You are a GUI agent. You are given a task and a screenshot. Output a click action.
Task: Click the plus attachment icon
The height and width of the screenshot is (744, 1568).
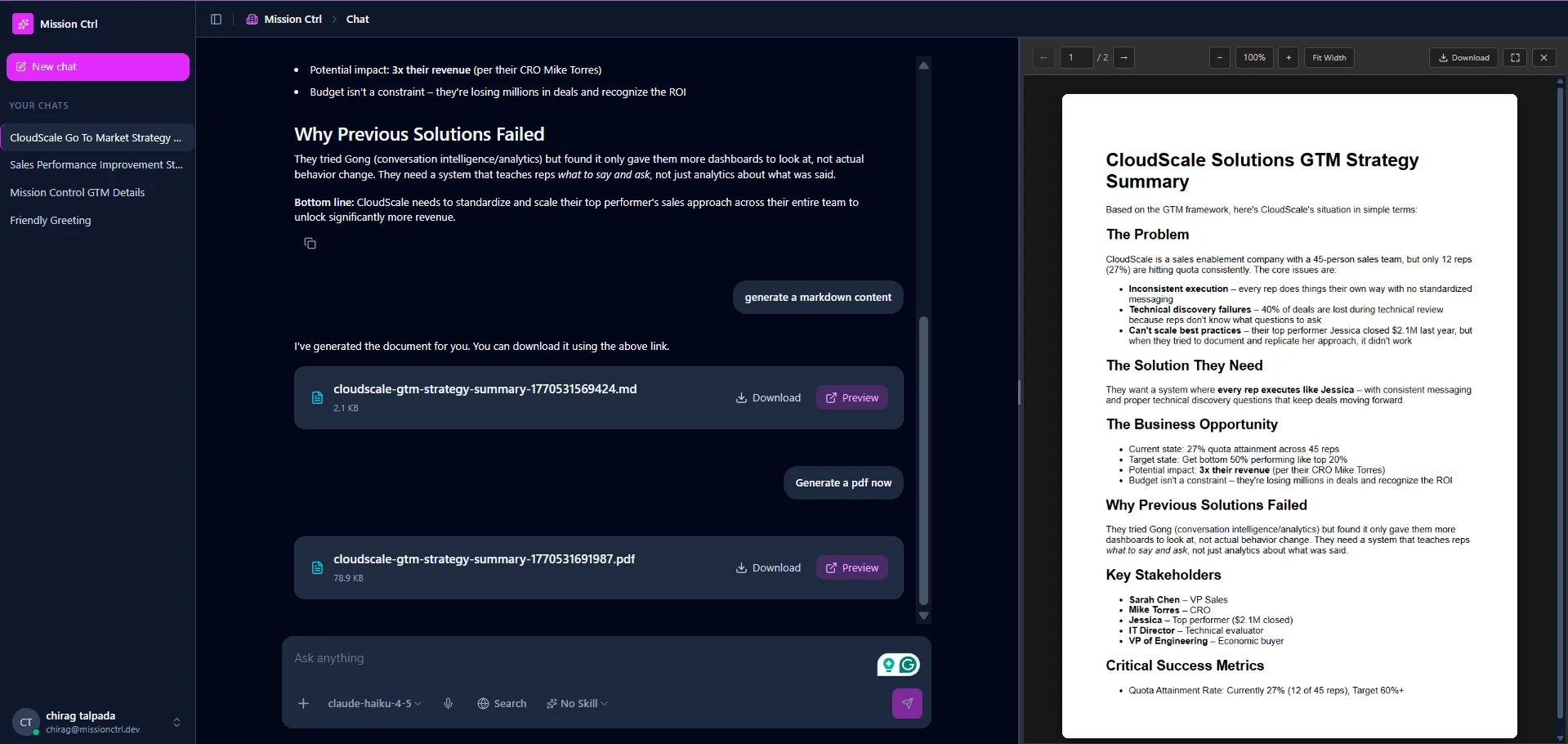click(303, 703)
